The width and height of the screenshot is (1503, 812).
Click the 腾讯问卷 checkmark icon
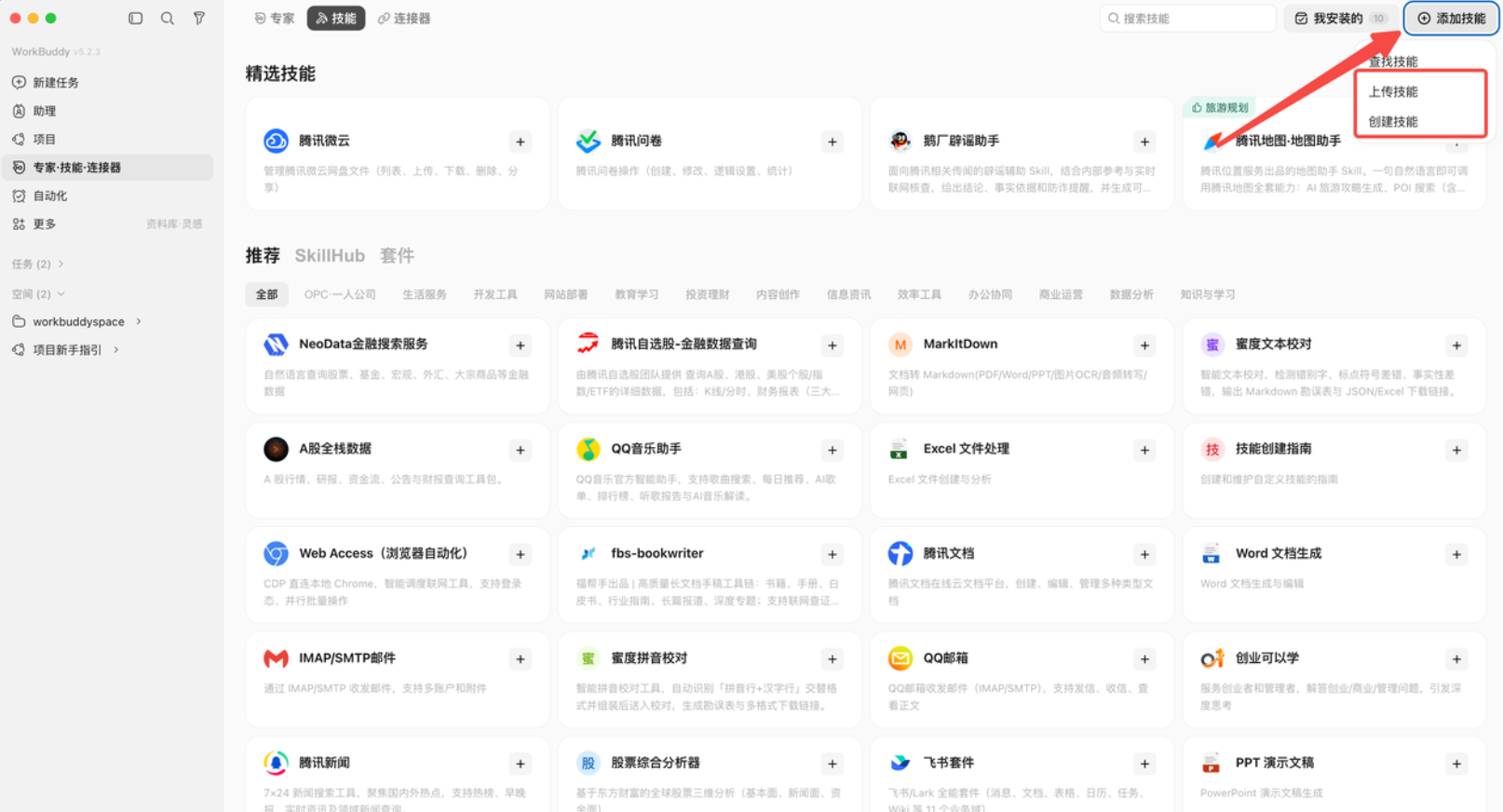pyautogui.click(x=589, y=141)
